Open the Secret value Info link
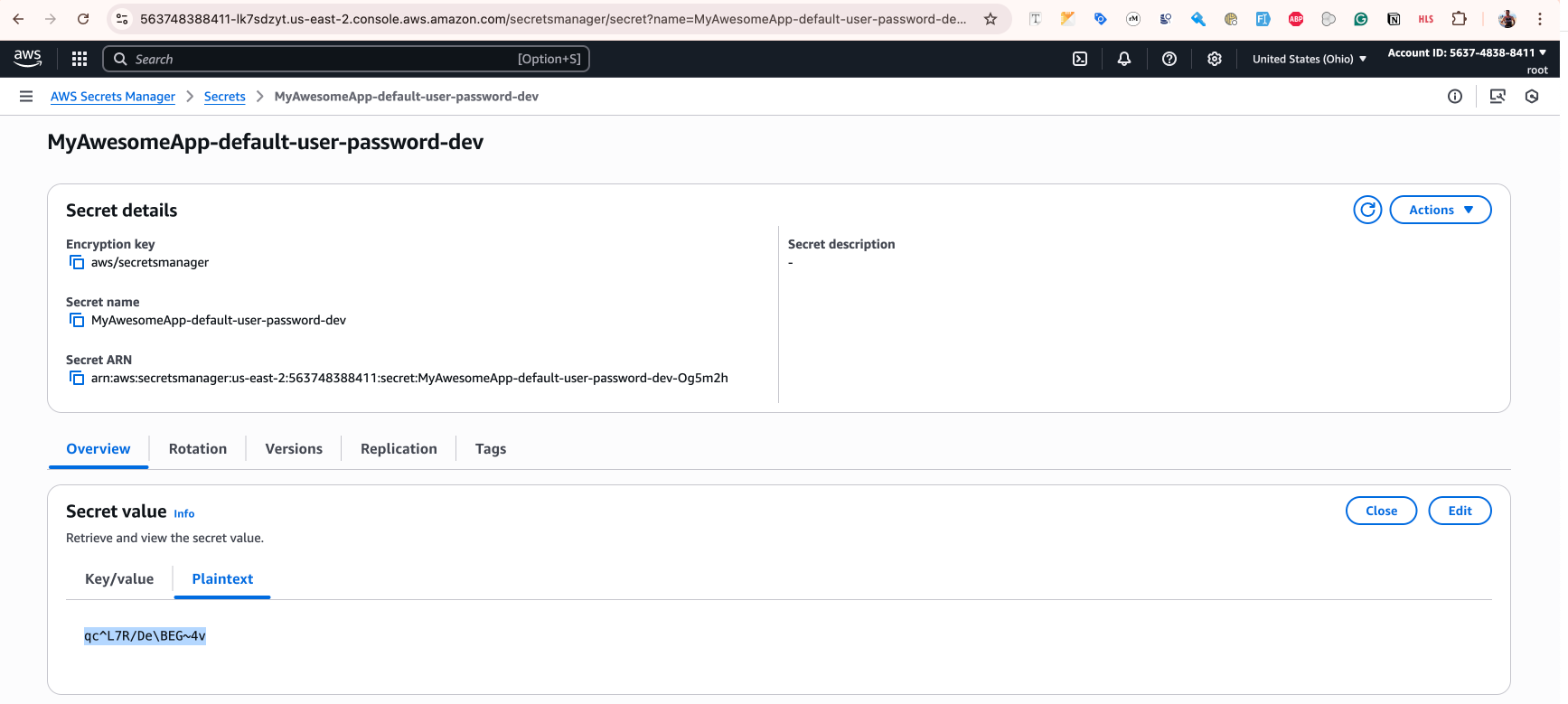The height and width of the screenshot is (704, 1568). (x=184, y=513)
